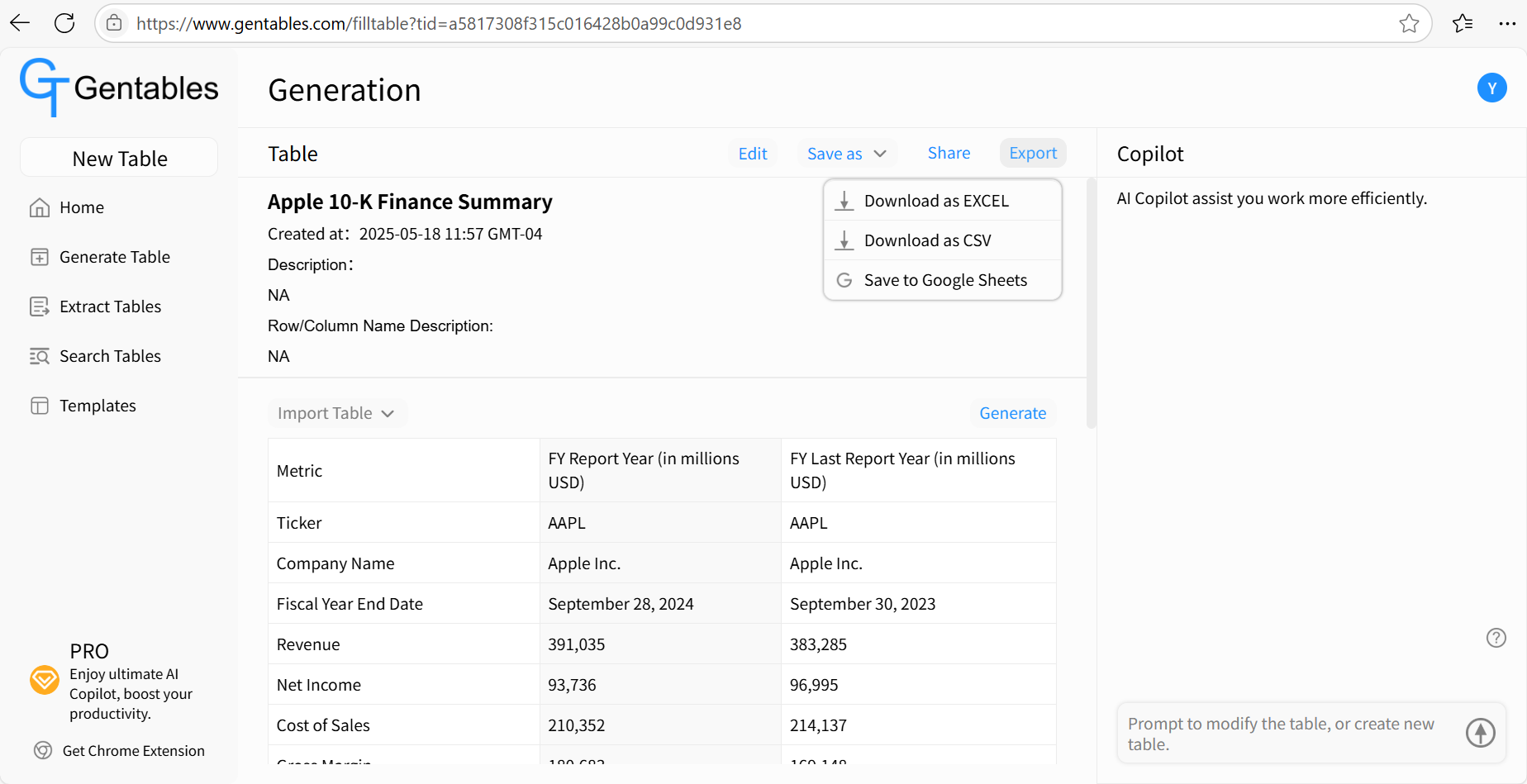Click the PRO diamond badge icon

(x=45, y=681)
